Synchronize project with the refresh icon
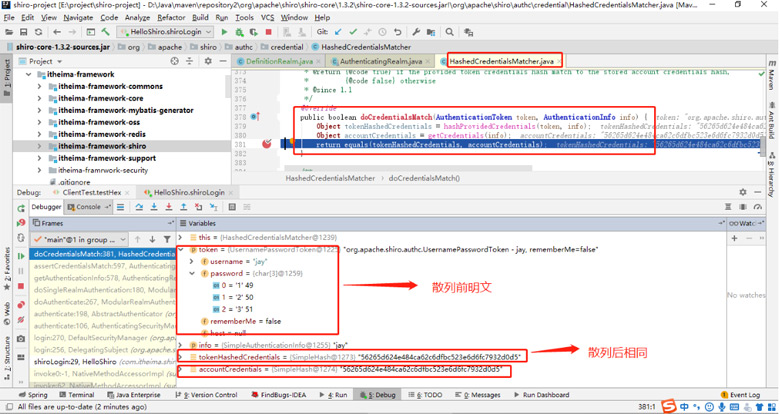The width and height of the screenshot is (780, 414). (38, 32)
